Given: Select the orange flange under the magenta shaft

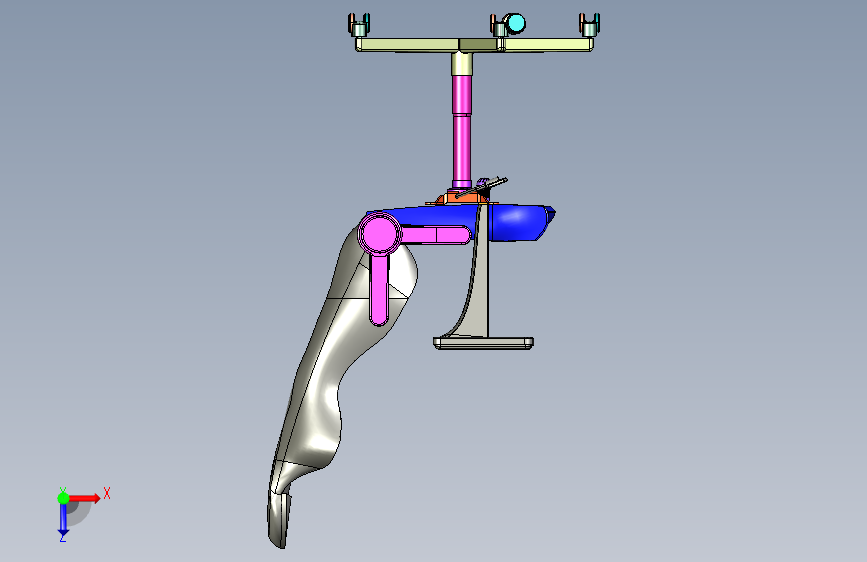Looking at the screenshot, I should [463, 197].
